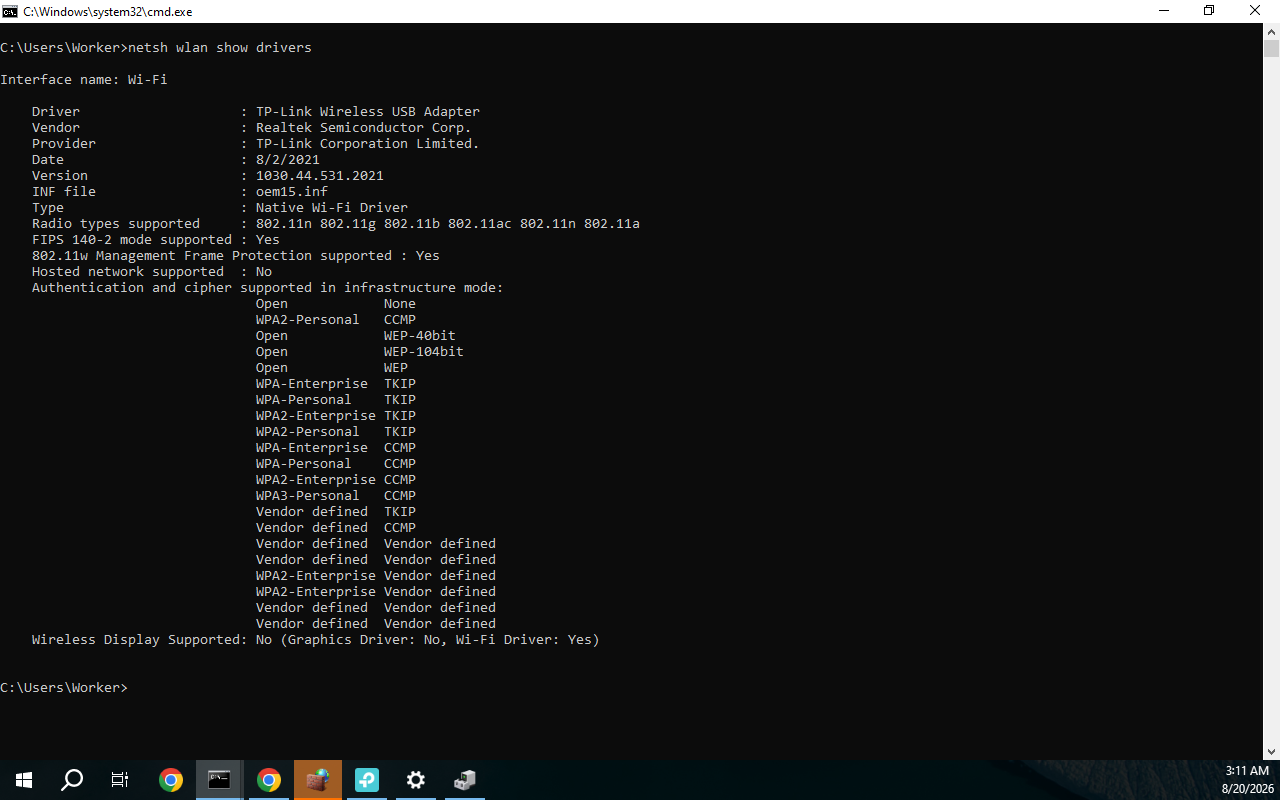Open Task View from the taskbar

tap(120, 780)
